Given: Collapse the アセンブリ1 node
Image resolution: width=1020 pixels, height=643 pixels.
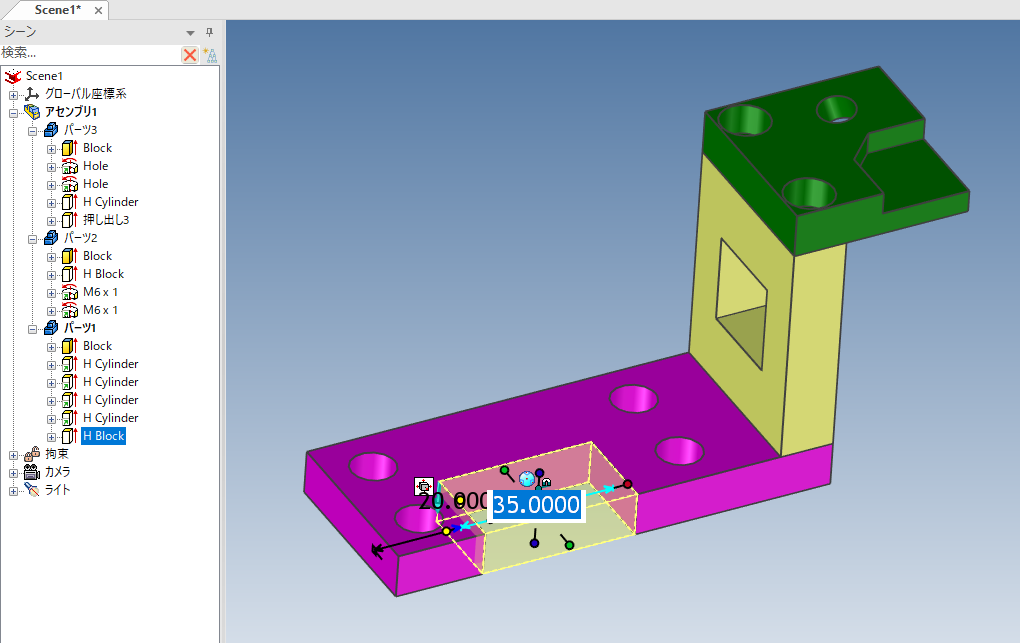Looking at the screenshot, I should tap(13, 112).
